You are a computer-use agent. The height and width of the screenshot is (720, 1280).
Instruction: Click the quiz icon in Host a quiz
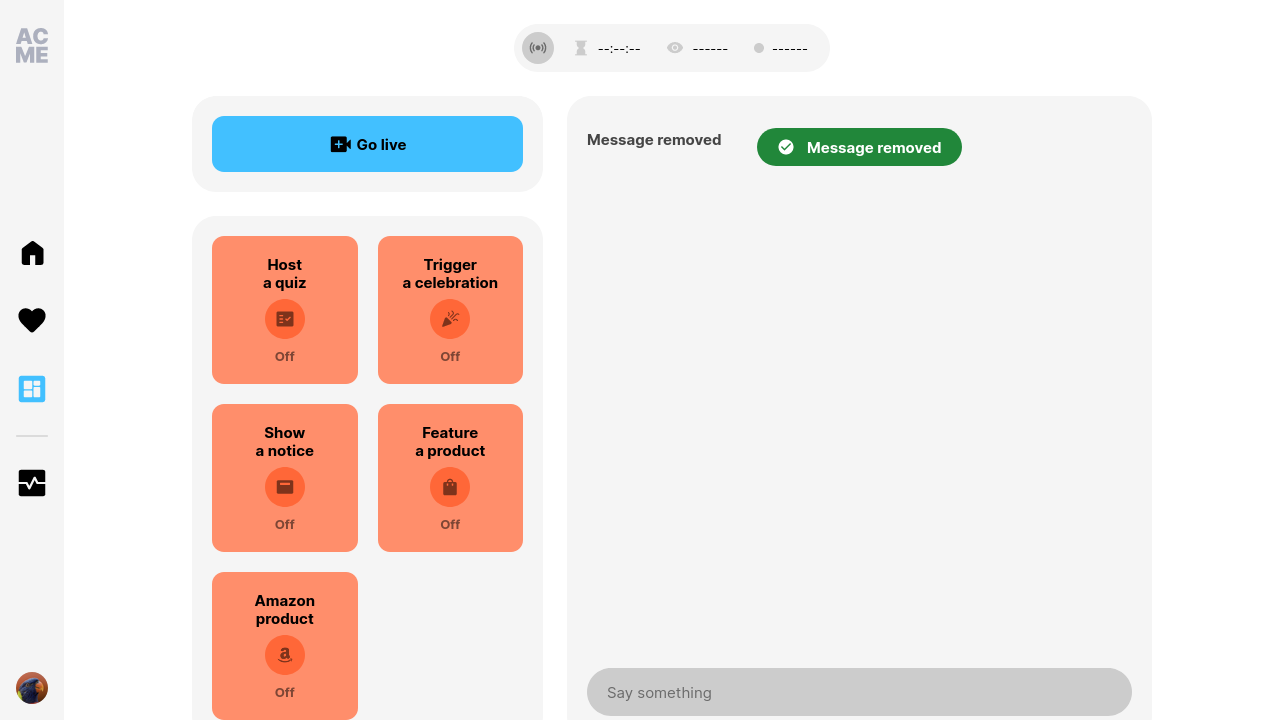[x=285, y=319]
